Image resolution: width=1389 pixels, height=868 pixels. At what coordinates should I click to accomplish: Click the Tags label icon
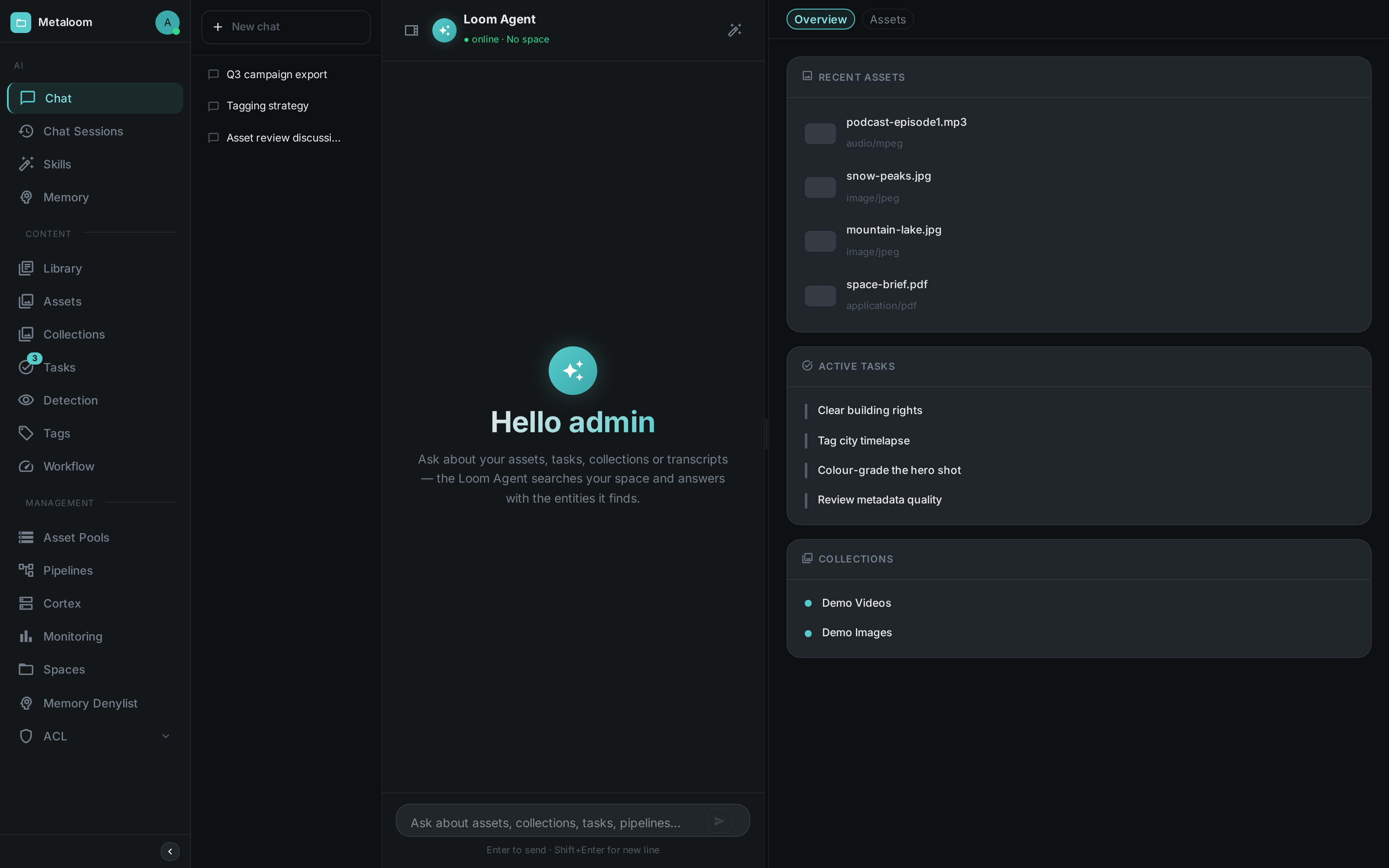pyautogui.click(x=26, y=434)
